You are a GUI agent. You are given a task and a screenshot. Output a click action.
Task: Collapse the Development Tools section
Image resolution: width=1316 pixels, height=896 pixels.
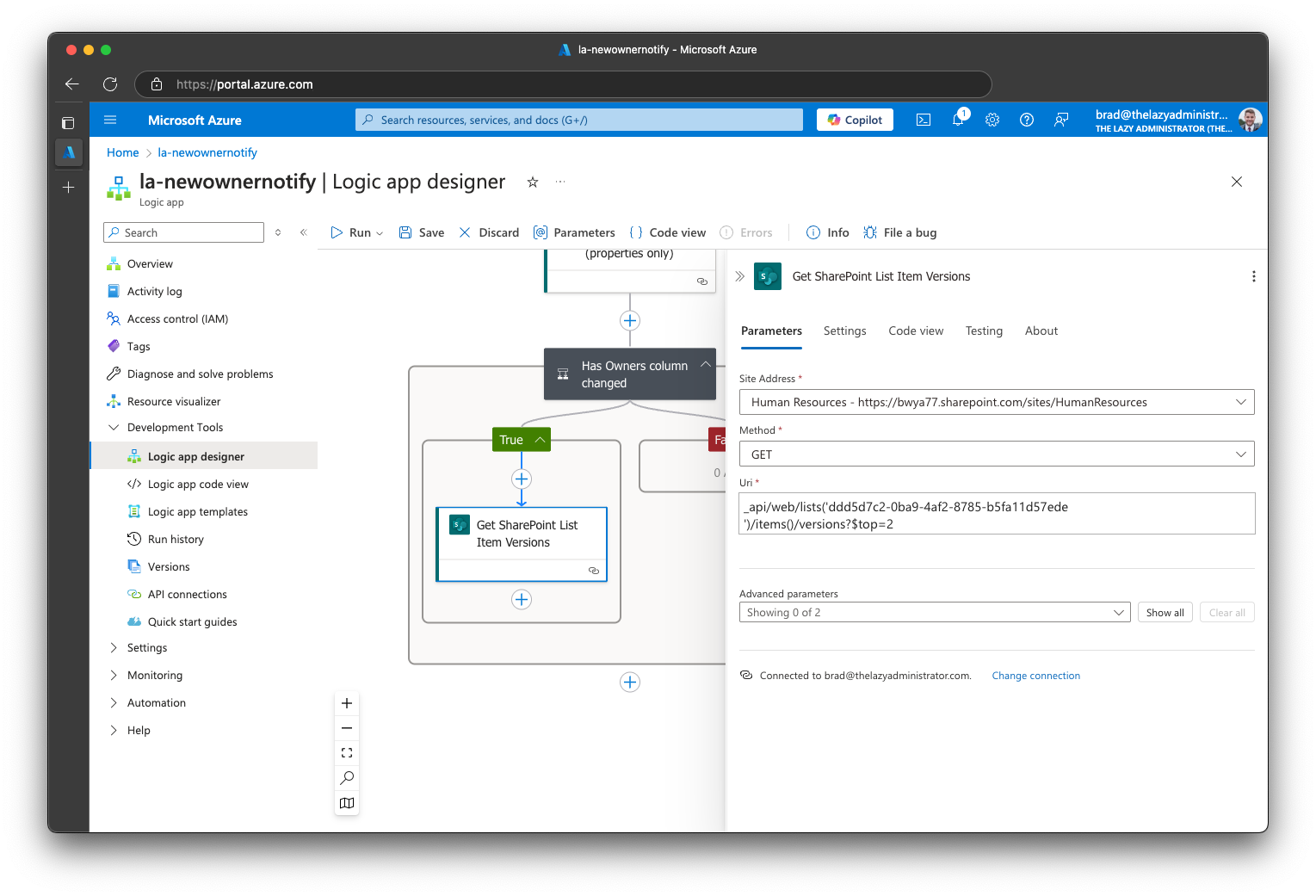point(113,427)
